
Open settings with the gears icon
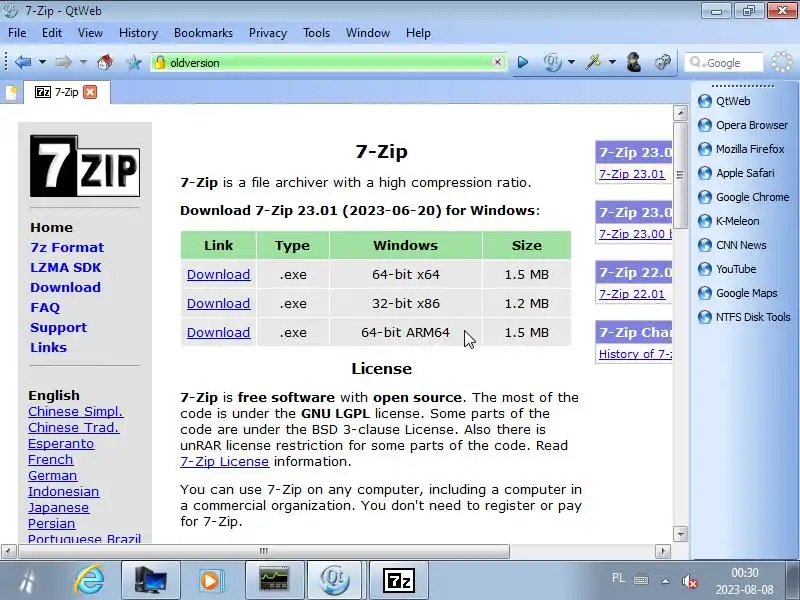click(663, 62)
